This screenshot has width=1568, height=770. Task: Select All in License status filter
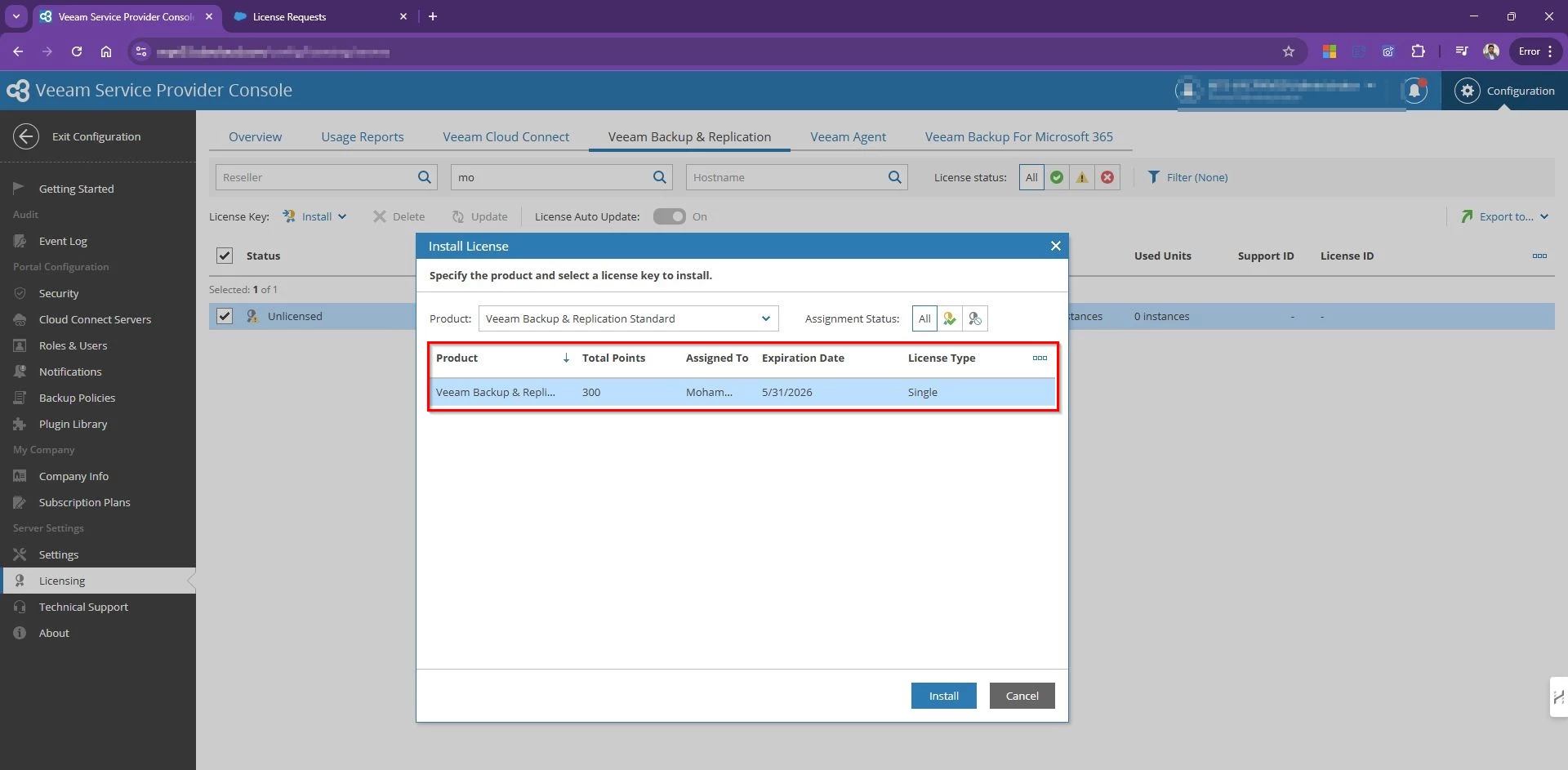pos(1031,177)
